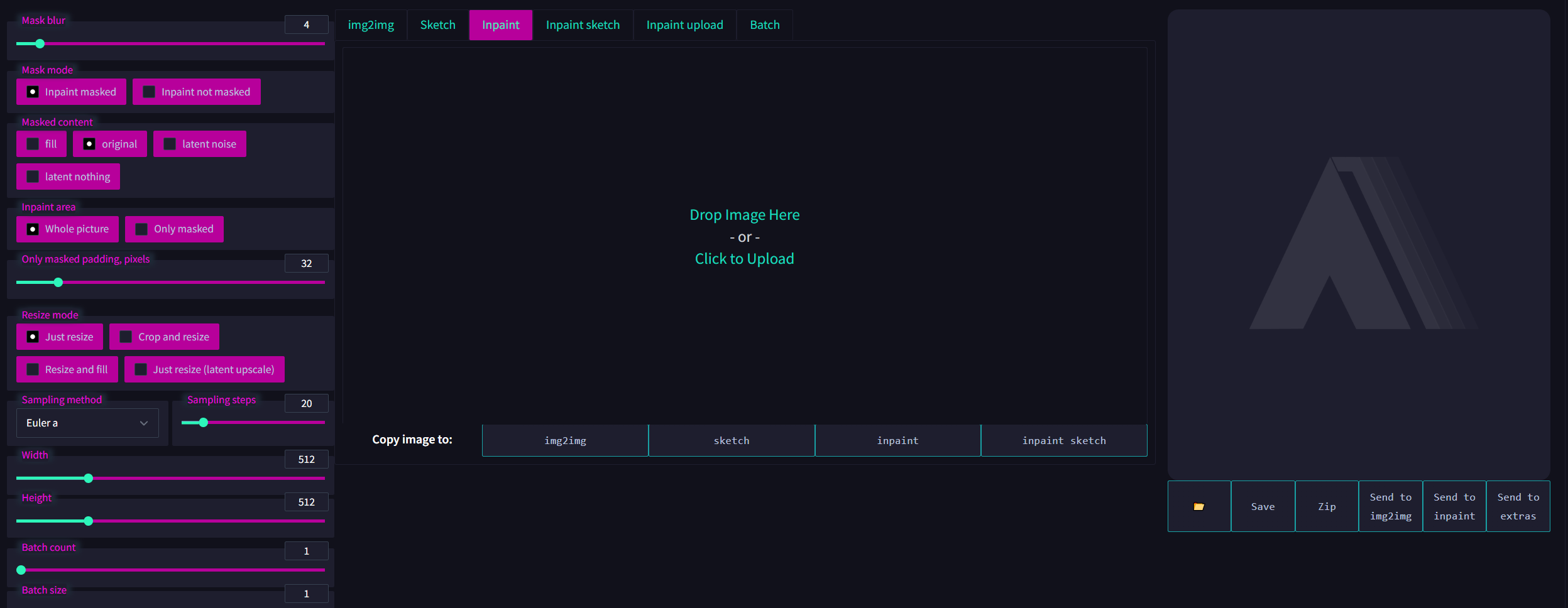Viewport: 1568px width, 608px height.
Task: Click the Only masked padding slider handle
Action: click(x=58, y=282)
